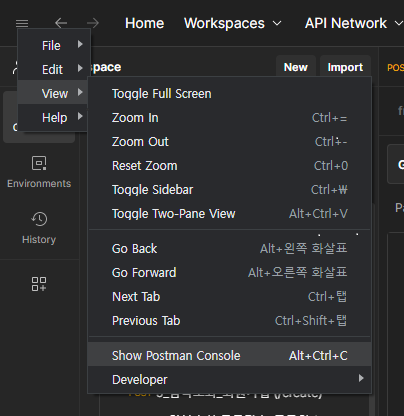Select Show Postman Console
404x416 pixels.
(229, 355)
